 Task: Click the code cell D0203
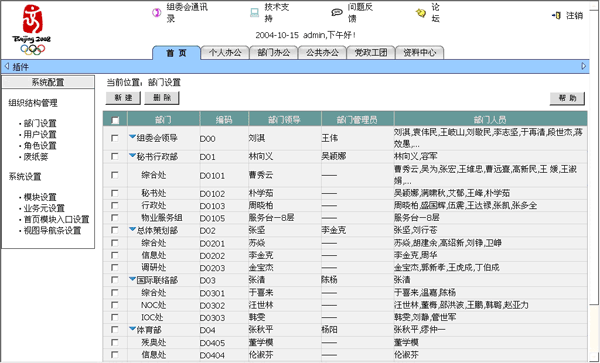212,268
